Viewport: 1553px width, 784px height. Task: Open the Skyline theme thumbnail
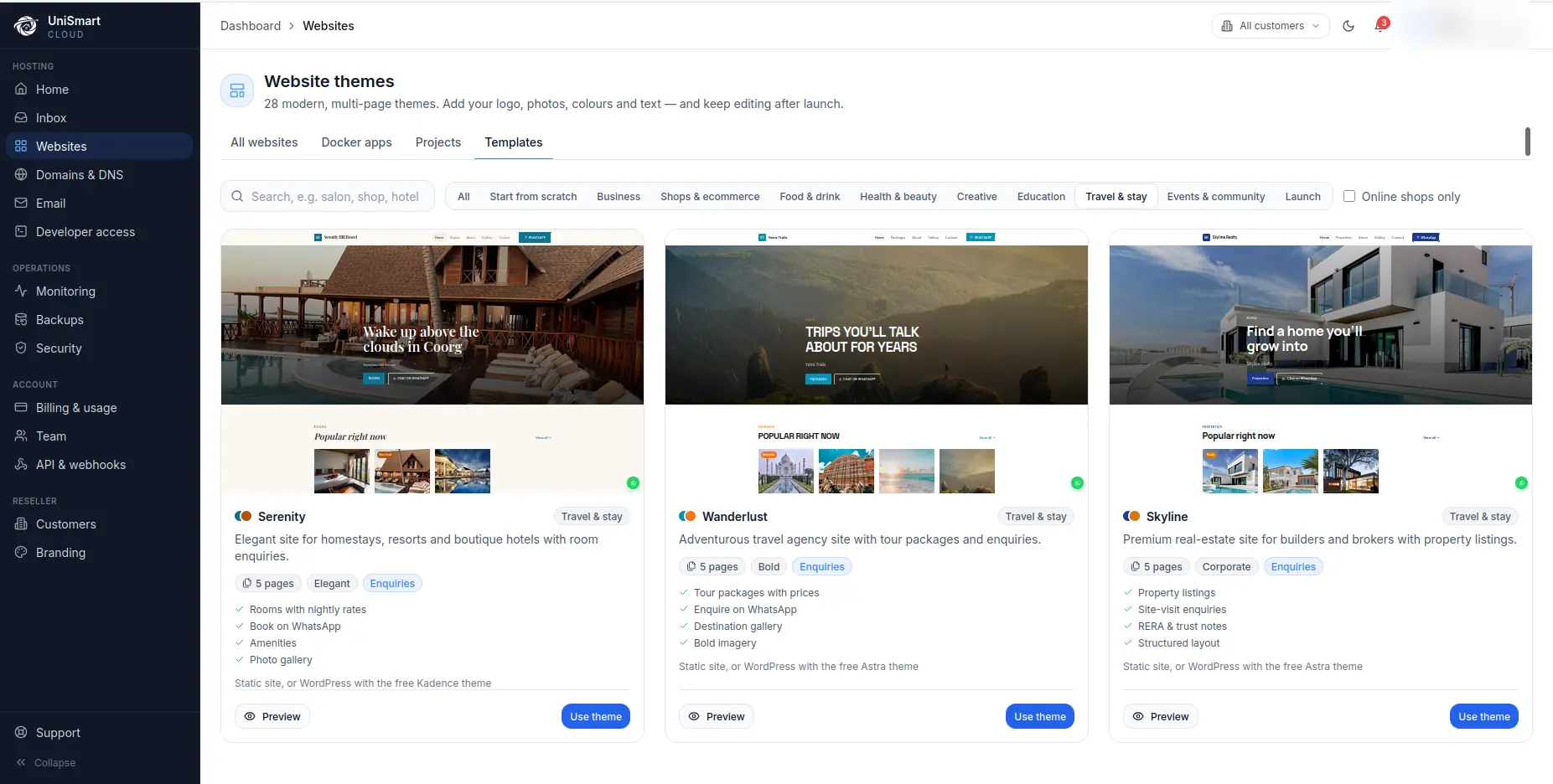pos(1321,361)
